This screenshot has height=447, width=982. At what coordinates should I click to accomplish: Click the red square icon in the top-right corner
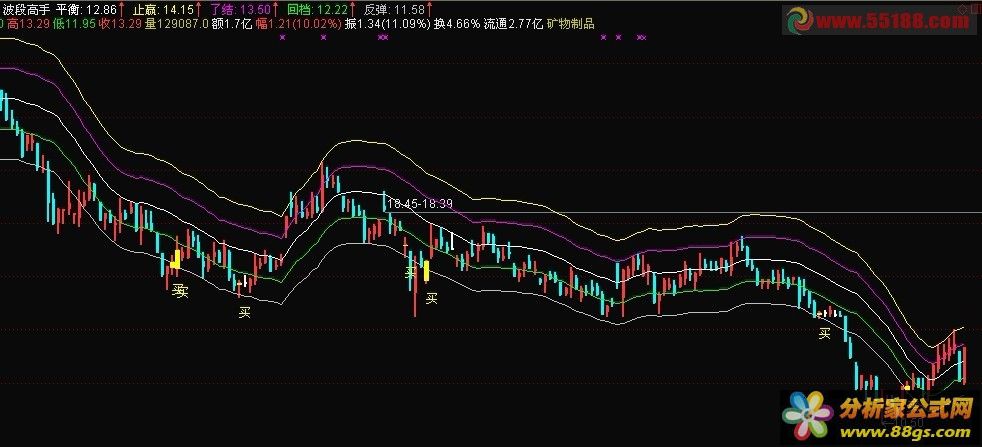point(974,7)
